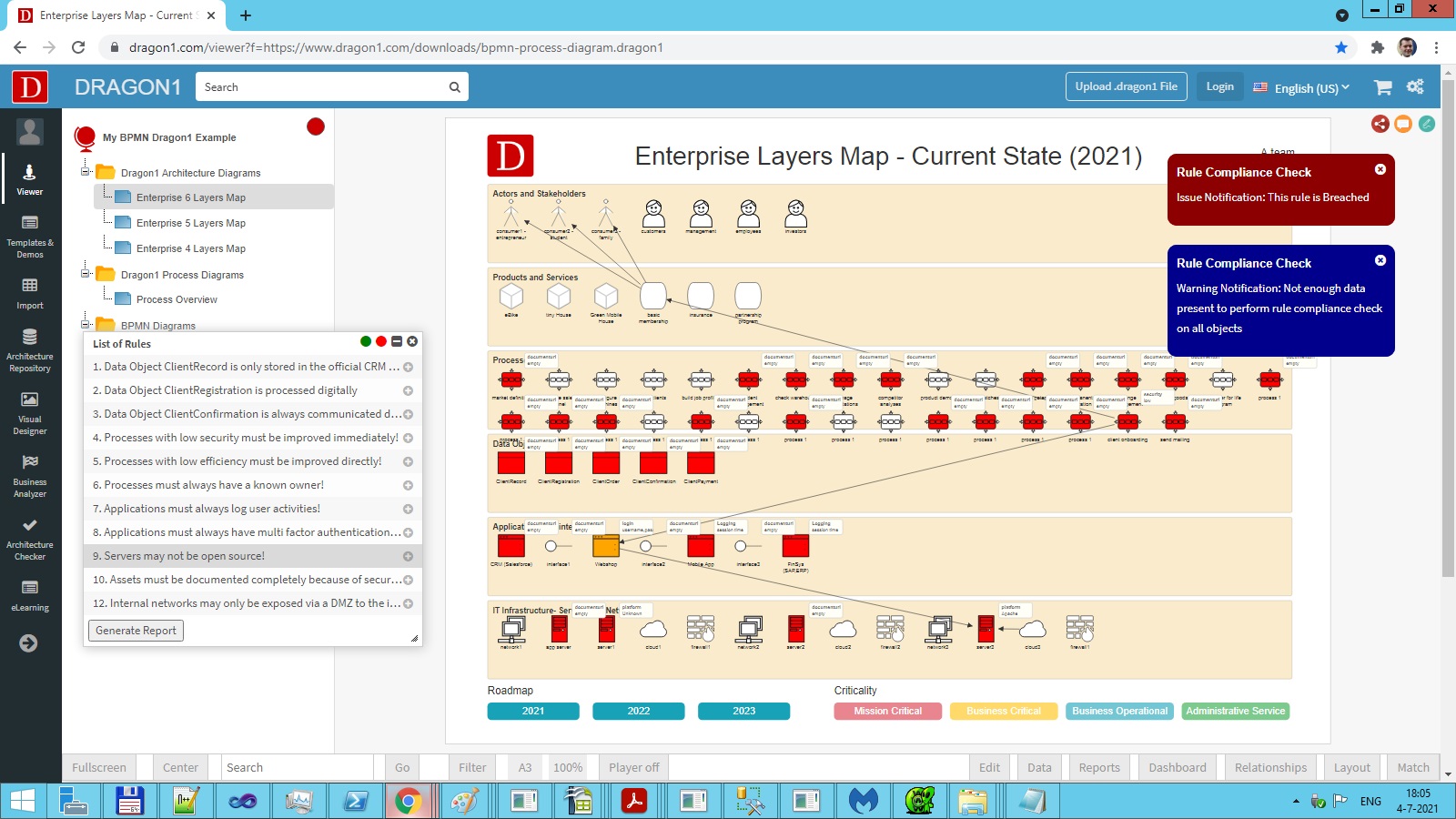The height and width of the screenshot is (819, 1456).
Task: Open the settings gears icon in header
Action: pos(1415,86)
